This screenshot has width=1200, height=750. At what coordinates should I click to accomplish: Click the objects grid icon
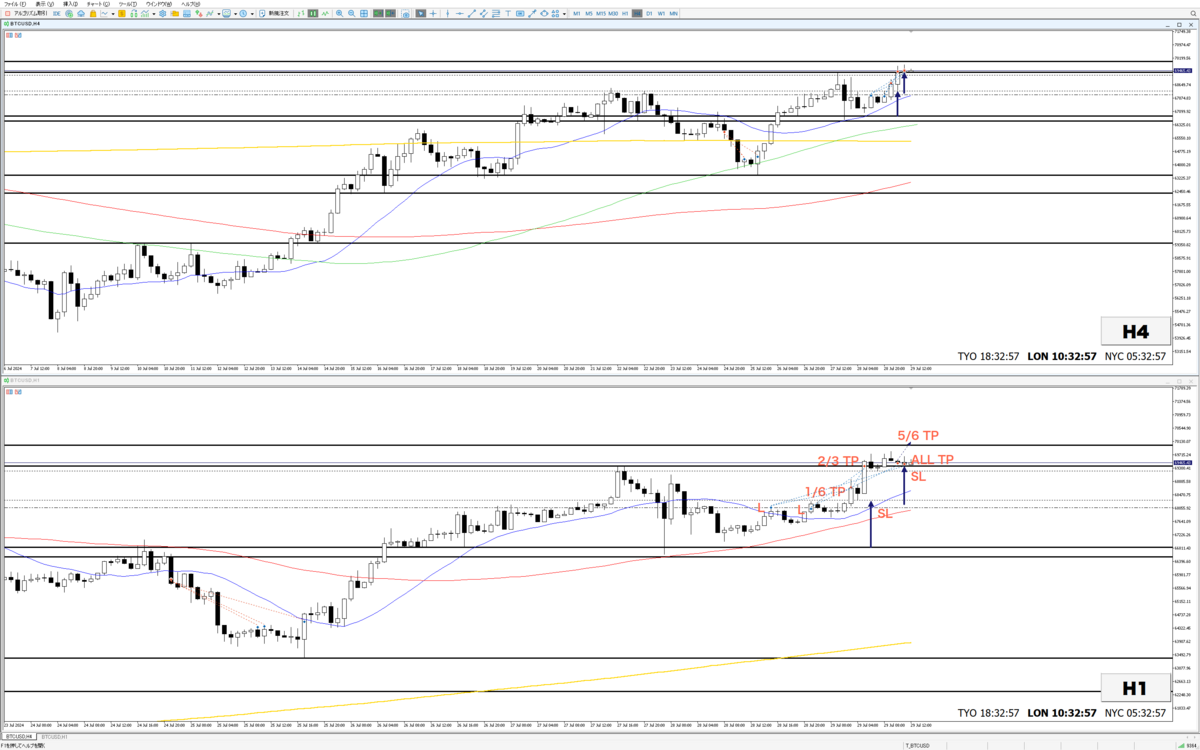pyautogui.click(x=556, y=13)
